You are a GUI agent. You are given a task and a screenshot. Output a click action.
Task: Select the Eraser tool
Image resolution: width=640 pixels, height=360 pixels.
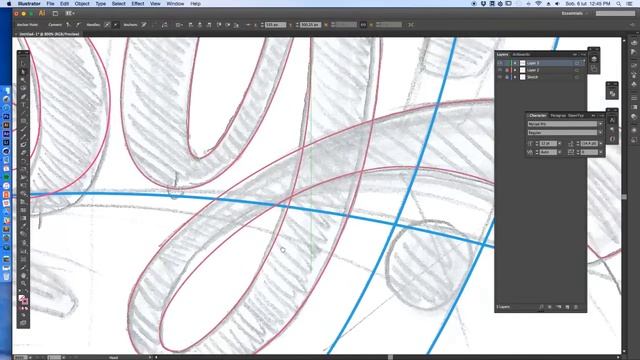click(x=23, y=153)
